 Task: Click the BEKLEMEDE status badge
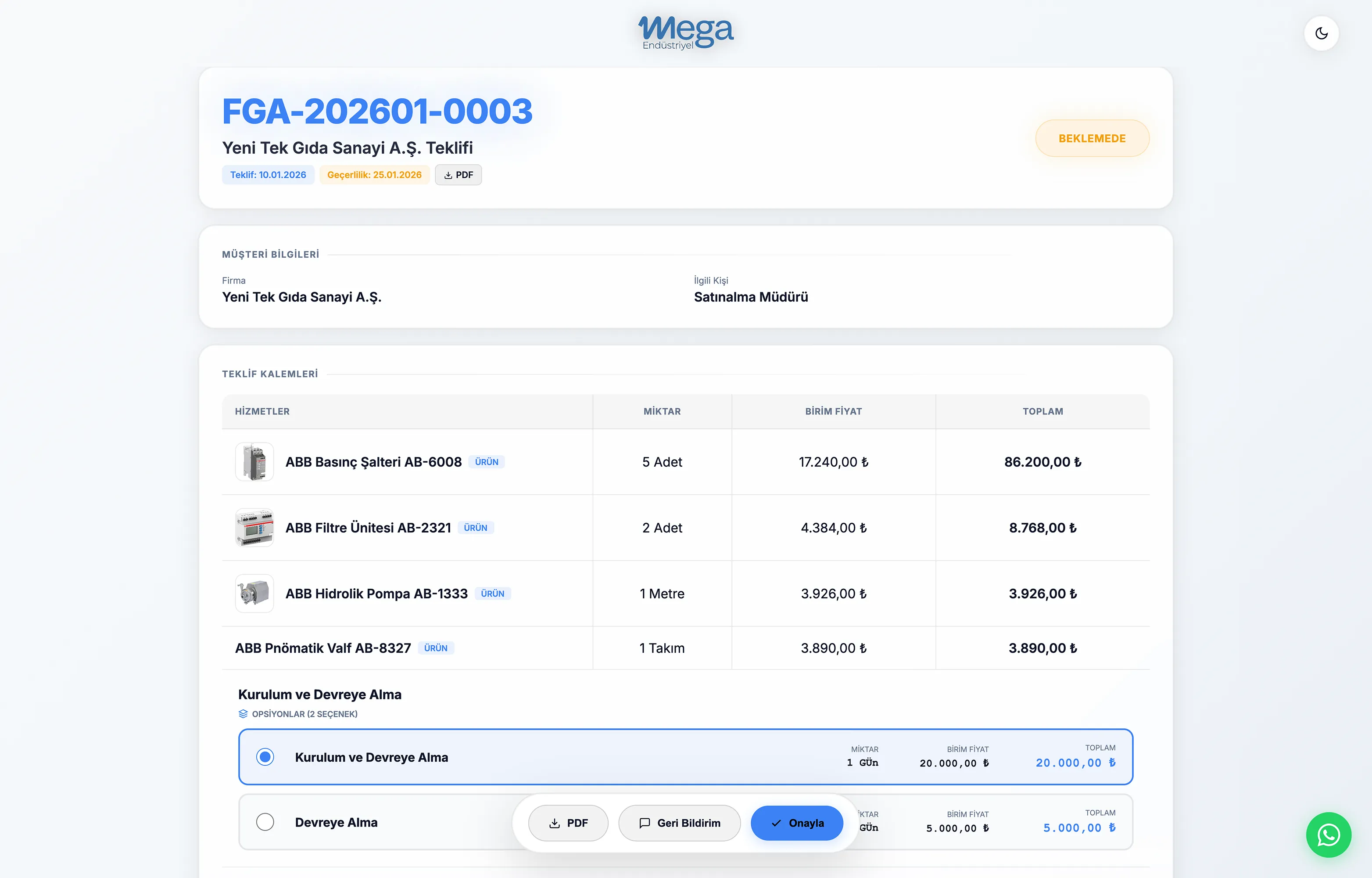click(x=1092, y=139)
